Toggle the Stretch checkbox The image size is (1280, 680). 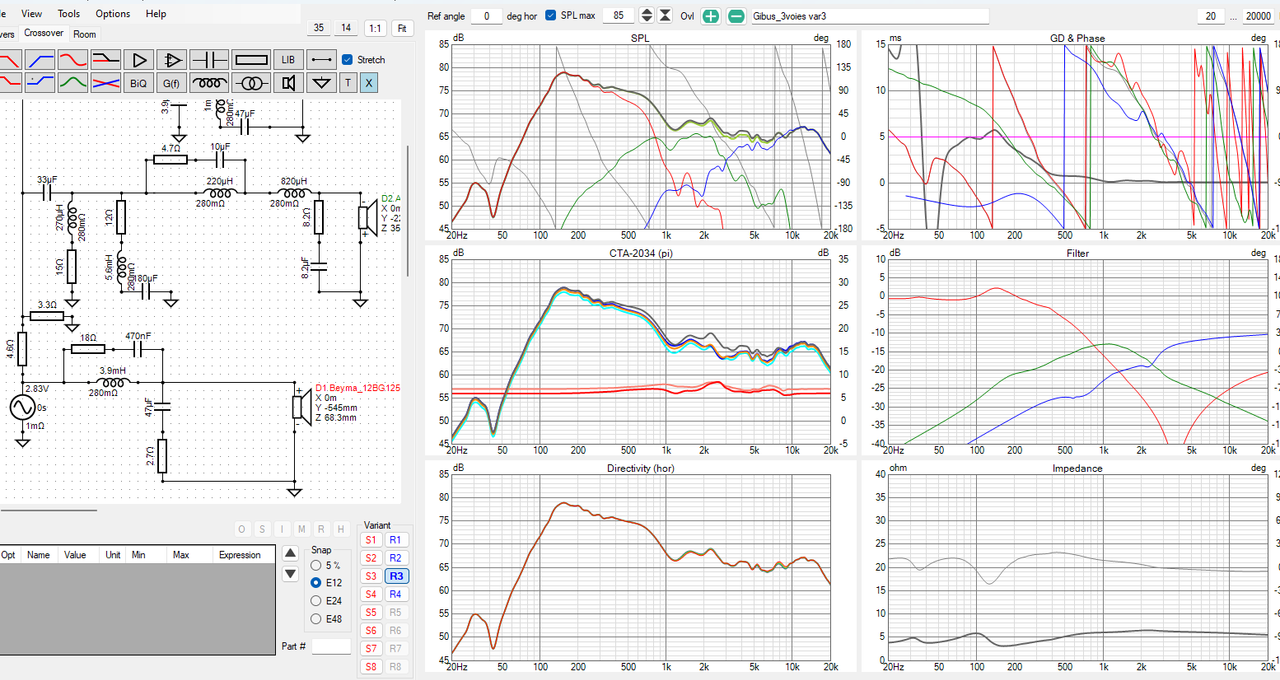[x=347, y=60]
